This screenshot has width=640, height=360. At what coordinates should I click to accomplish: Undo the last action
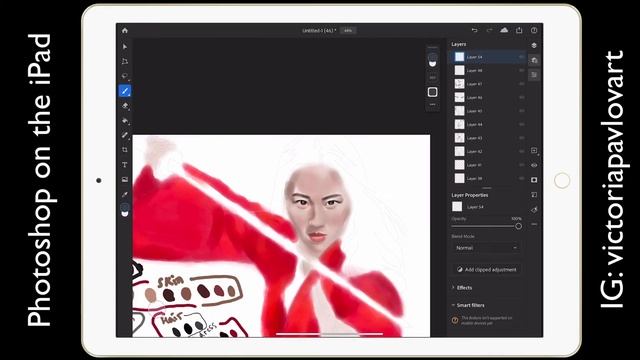[474, 30]
